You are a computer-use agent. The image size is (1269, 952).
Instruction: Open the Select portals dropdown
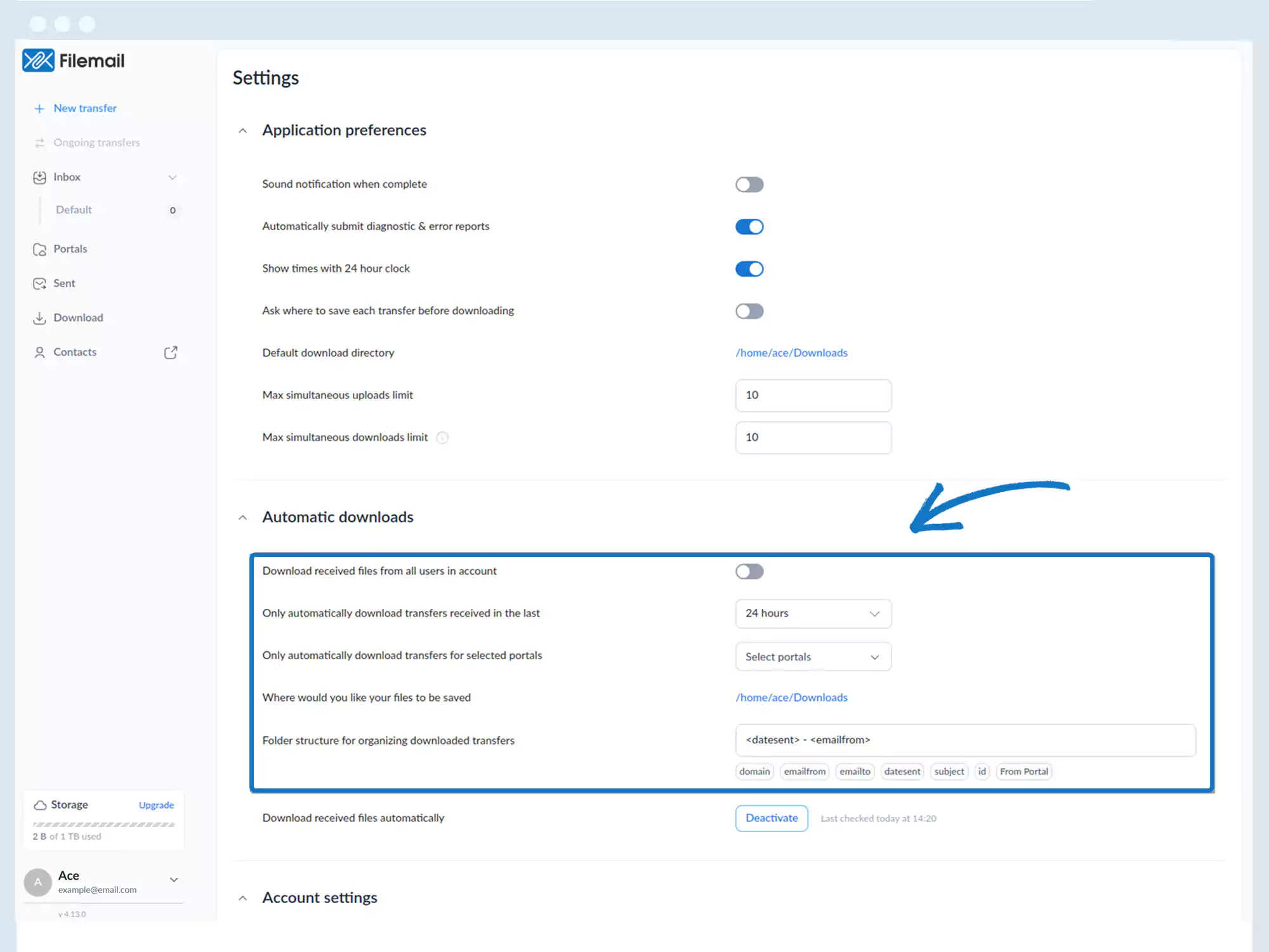(813, 656)
